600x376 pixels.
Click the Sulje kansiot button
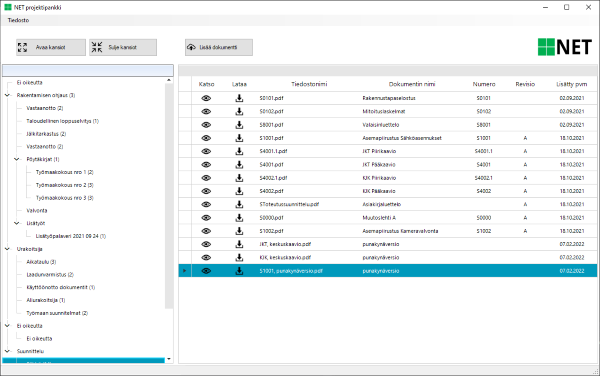pyautogui.click(x=123, y=47)
